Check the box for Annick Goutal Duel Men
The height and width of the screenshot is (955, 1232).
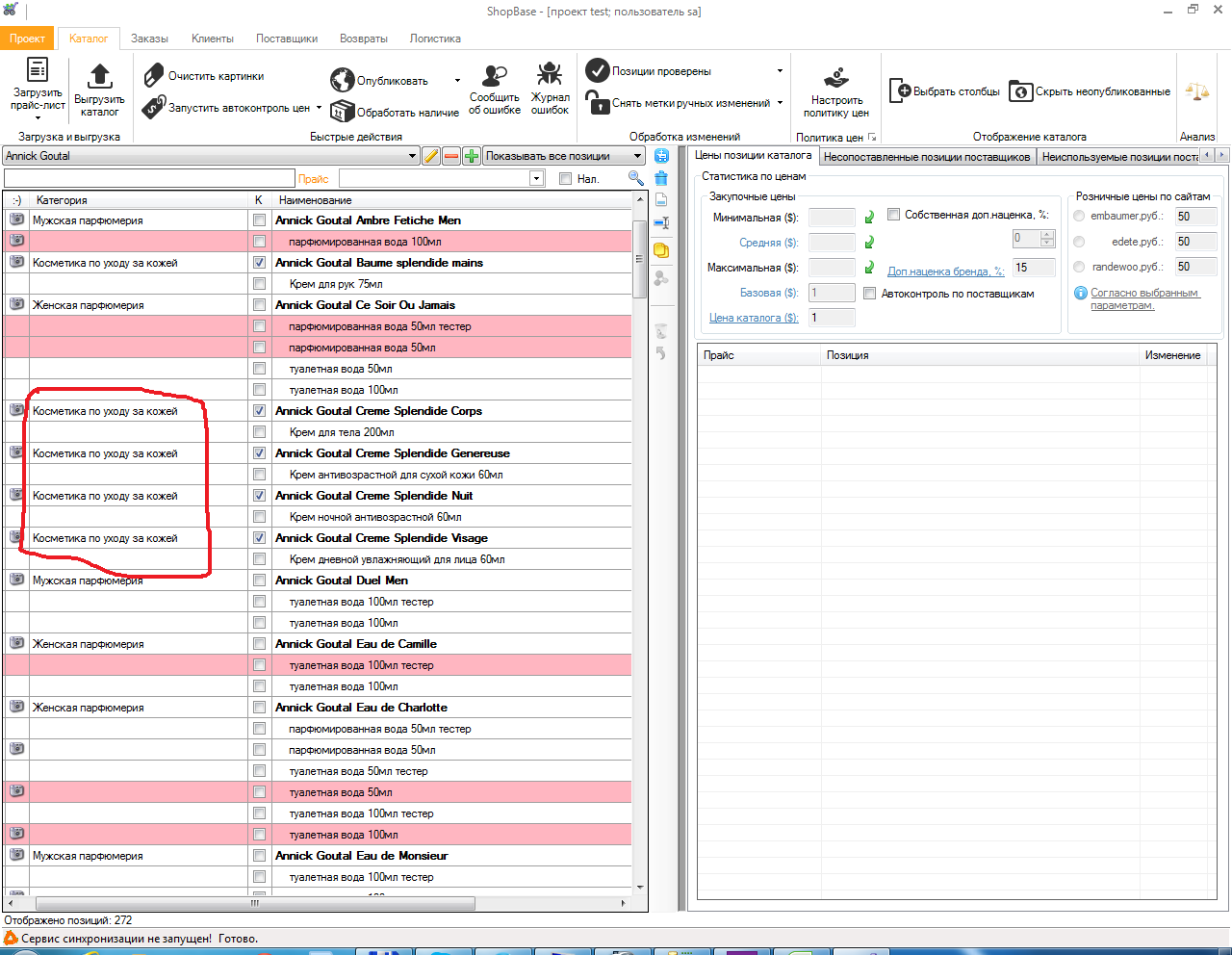(259, 581)
